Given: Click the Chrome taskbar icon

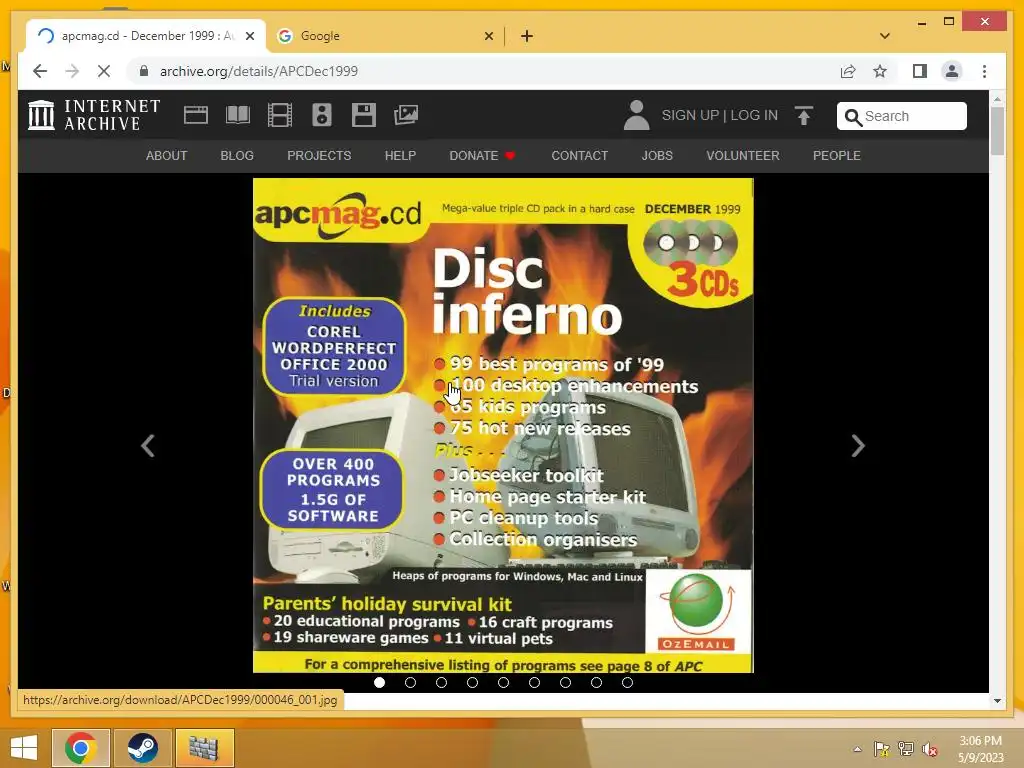Looking at the screenshot, I should pos(81,748).
